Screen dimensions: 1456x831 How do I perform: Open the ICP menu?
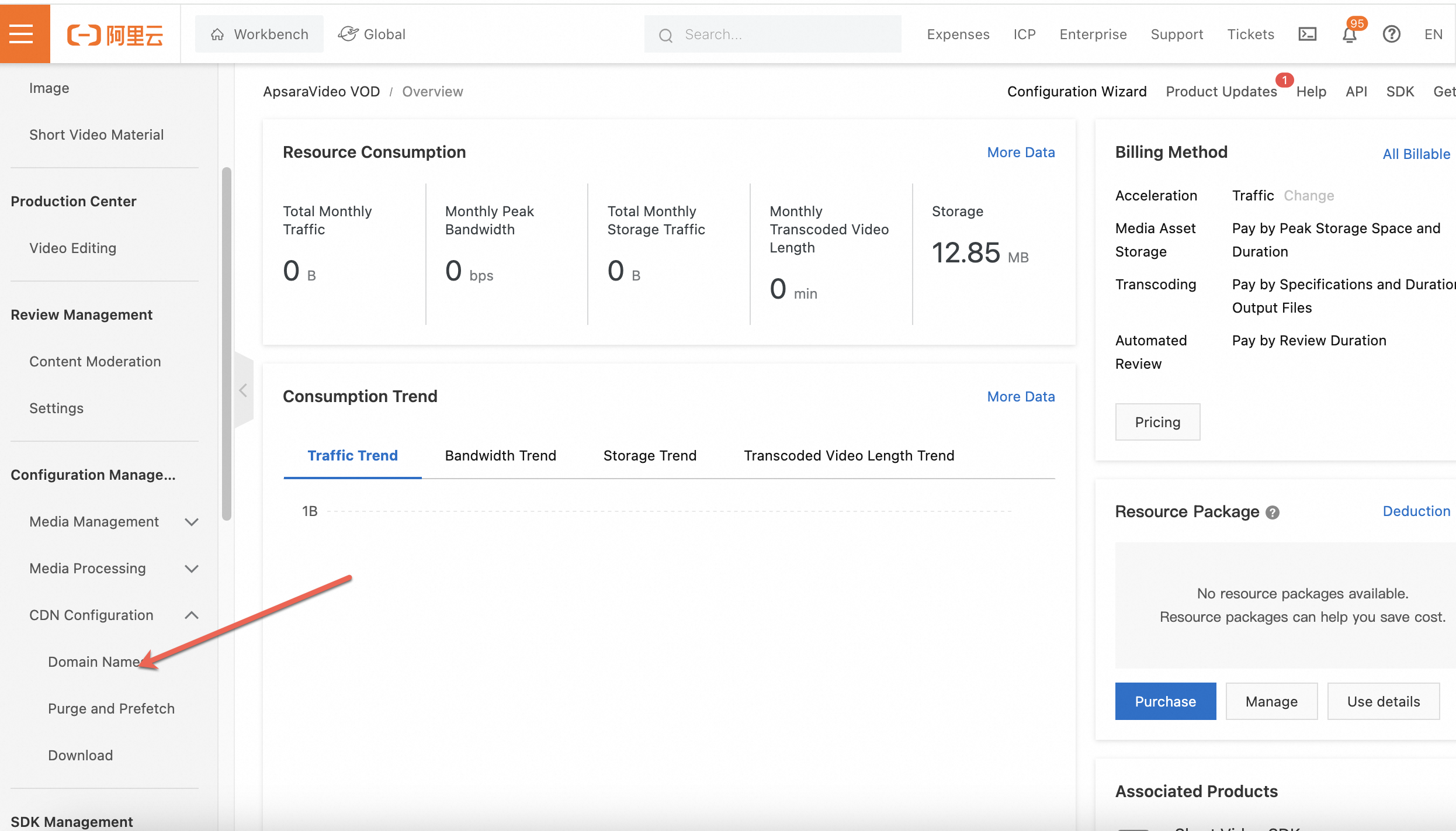tap(1024, 34)
